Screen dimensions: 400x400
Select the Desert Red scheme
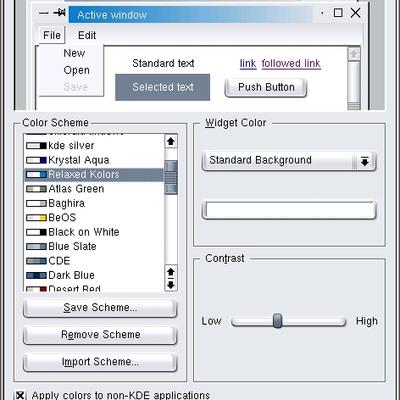94,288
